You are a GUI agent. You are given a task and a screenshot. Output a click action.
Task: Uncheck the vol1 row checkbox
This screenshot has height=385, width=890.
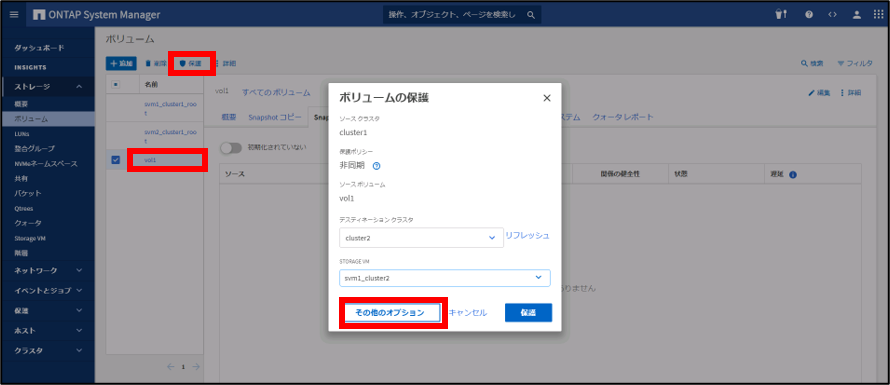tap(115, 160)
